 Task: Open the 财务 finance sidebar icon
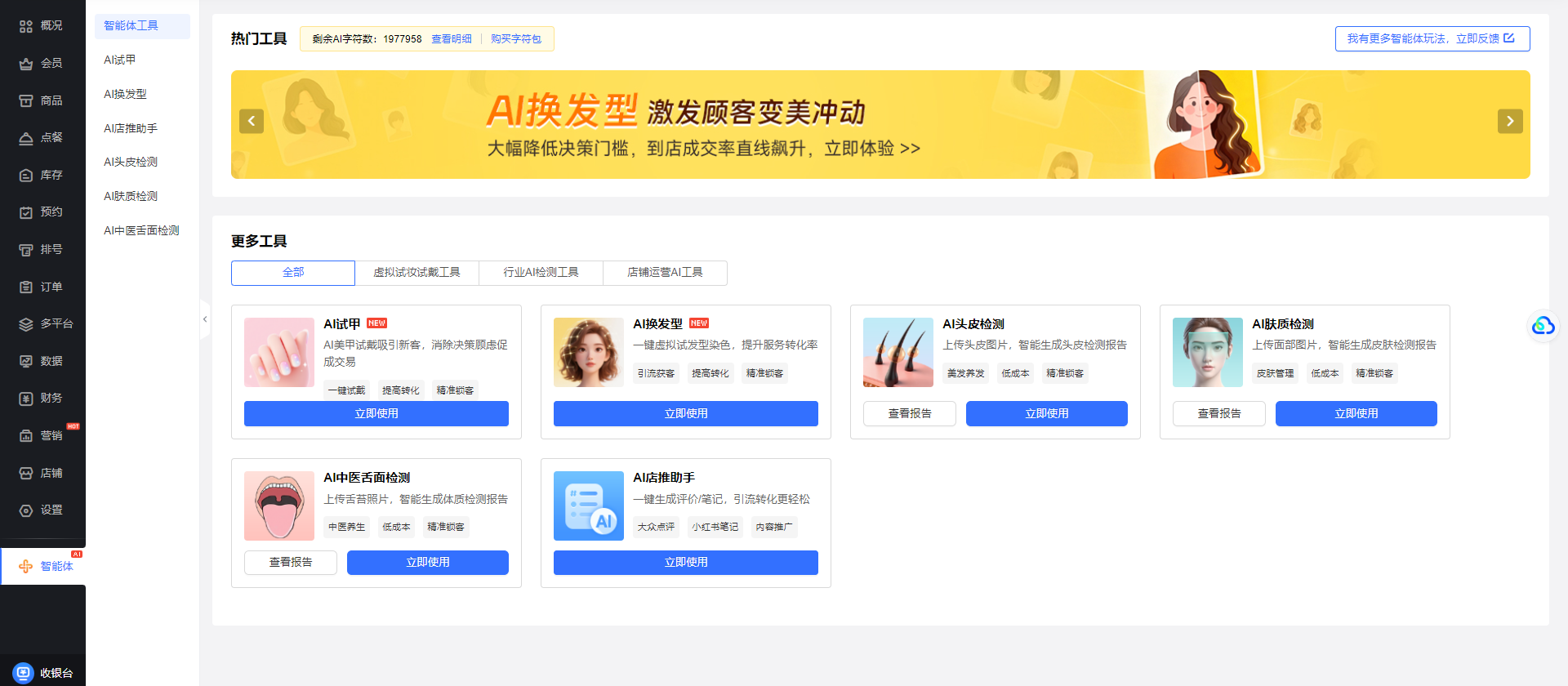click(26, 399)
